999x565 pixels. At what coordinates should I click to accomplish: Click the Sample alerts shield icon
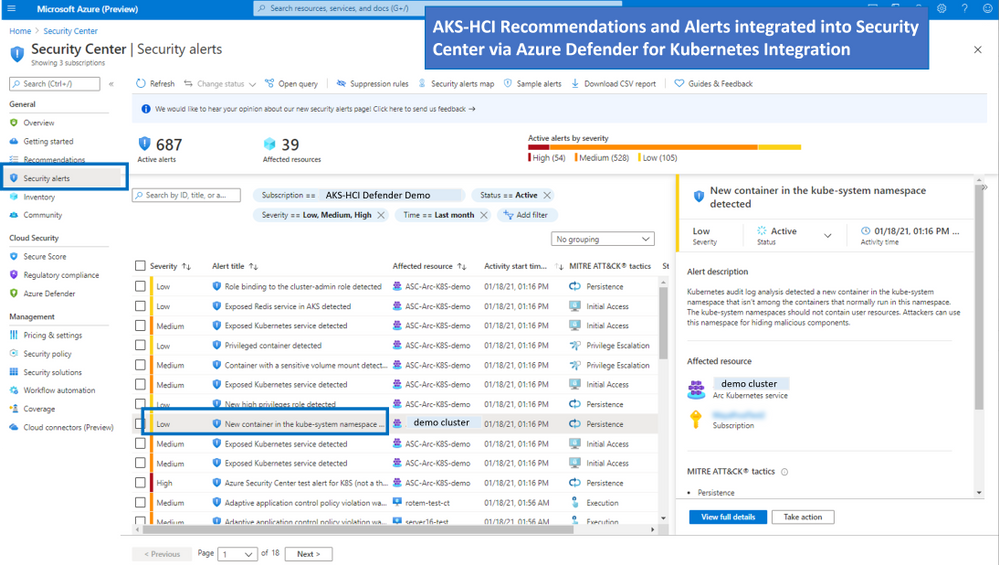click(x=508, y=83)
